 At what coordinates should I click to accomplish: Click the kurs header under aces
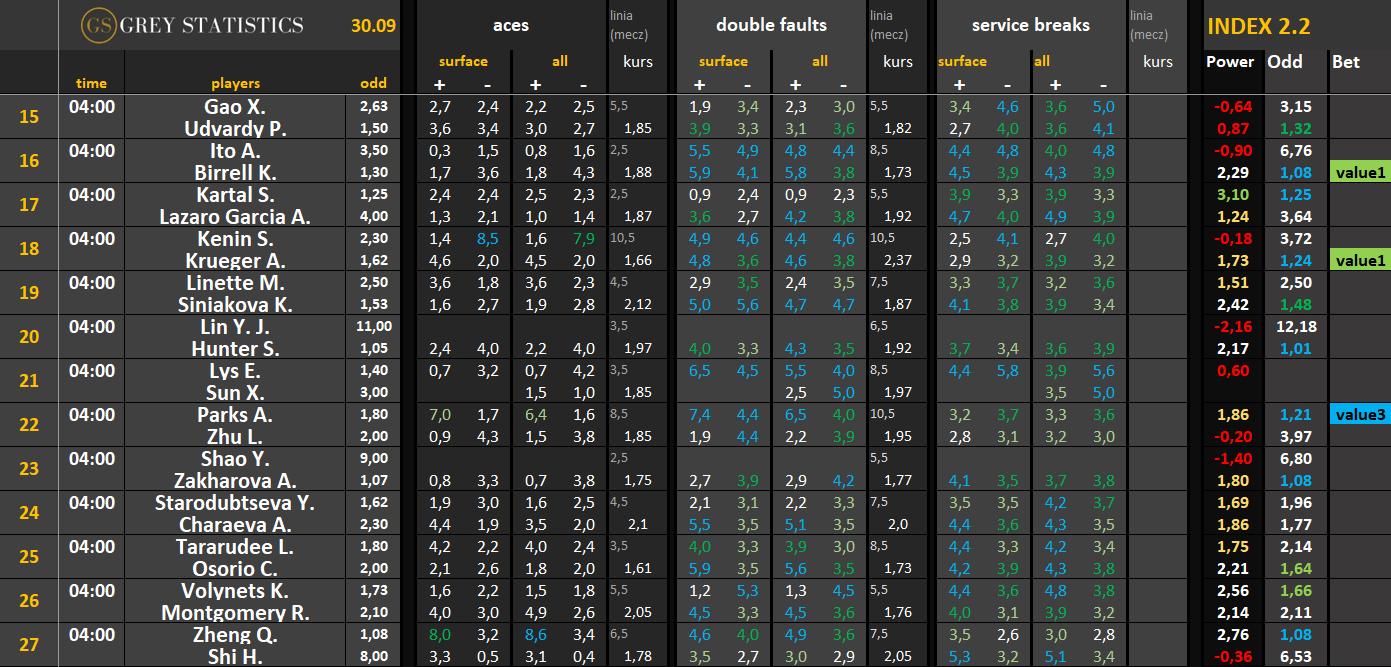(638, 62)
